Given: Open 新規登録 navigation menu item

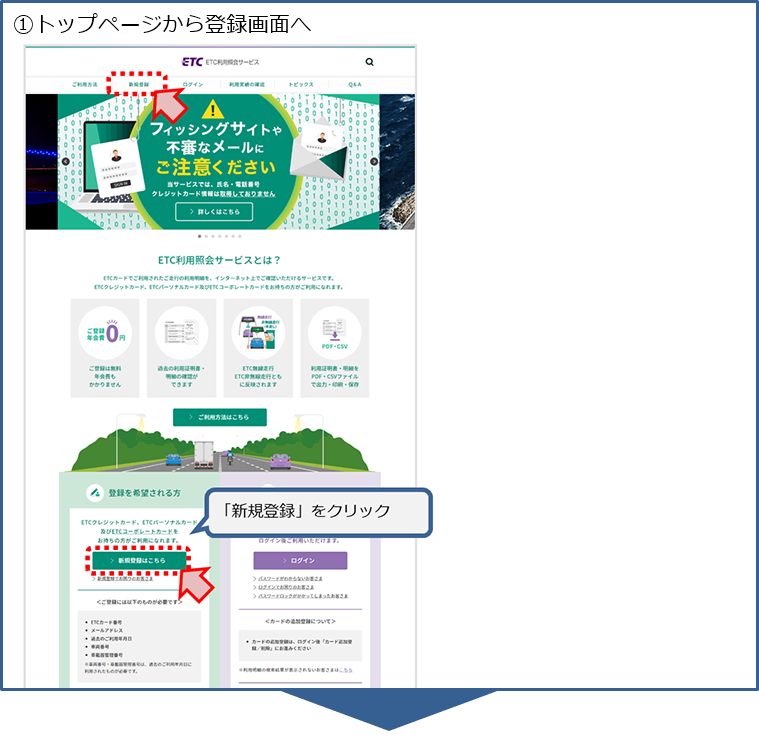Looking at the screenshot, I should 138,85.
